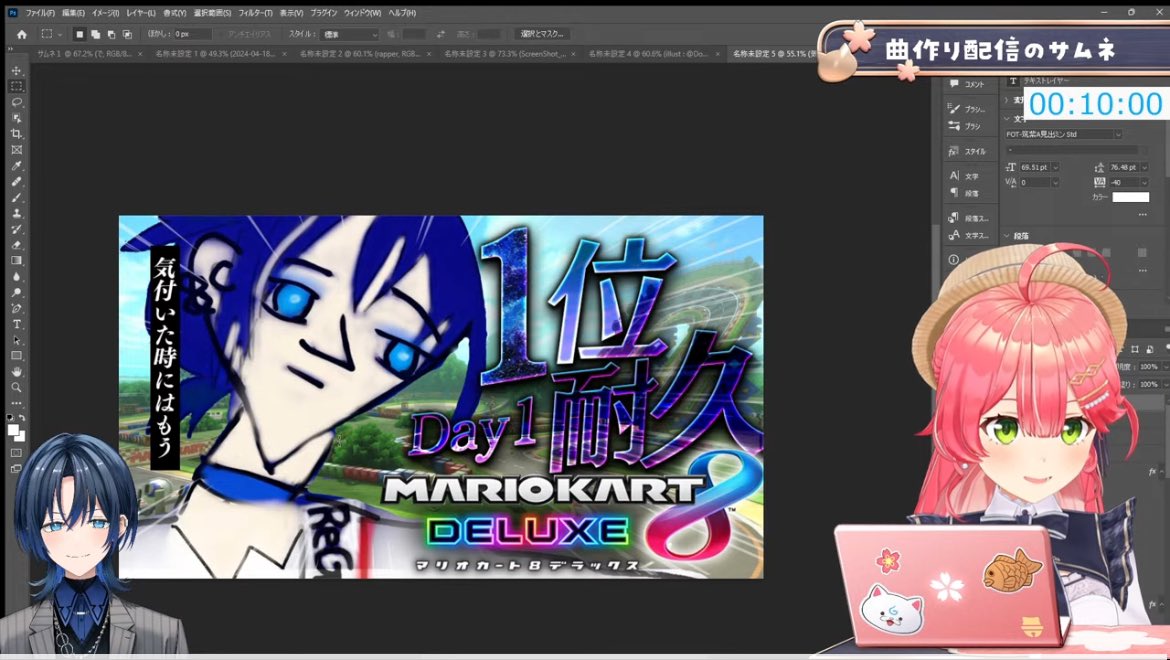Click the 選択とマスク... button
1170x660 pixels.
pos(543,34)
